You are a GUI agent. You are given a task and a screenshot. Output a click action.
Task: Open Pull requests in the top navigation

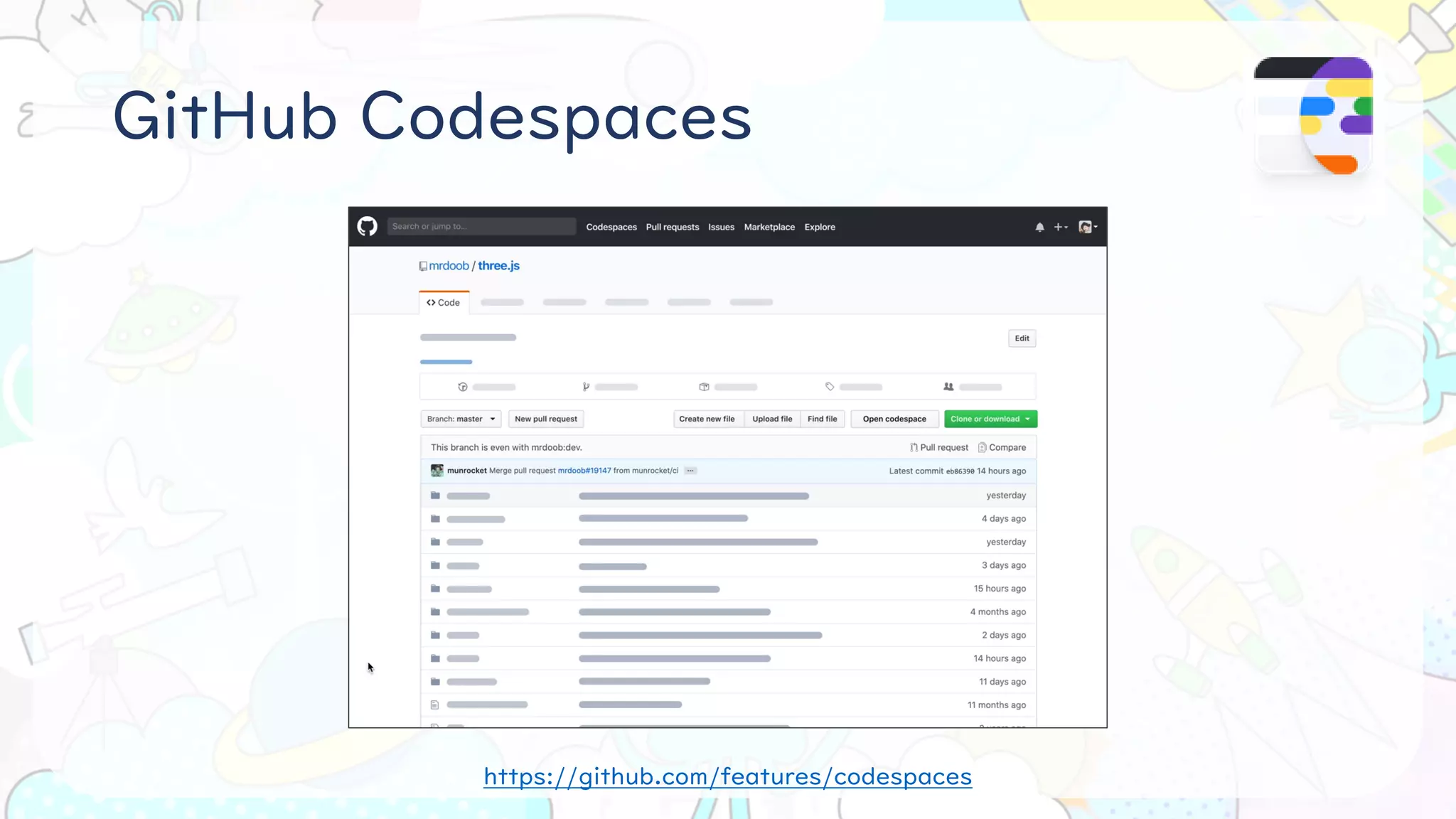673,227
